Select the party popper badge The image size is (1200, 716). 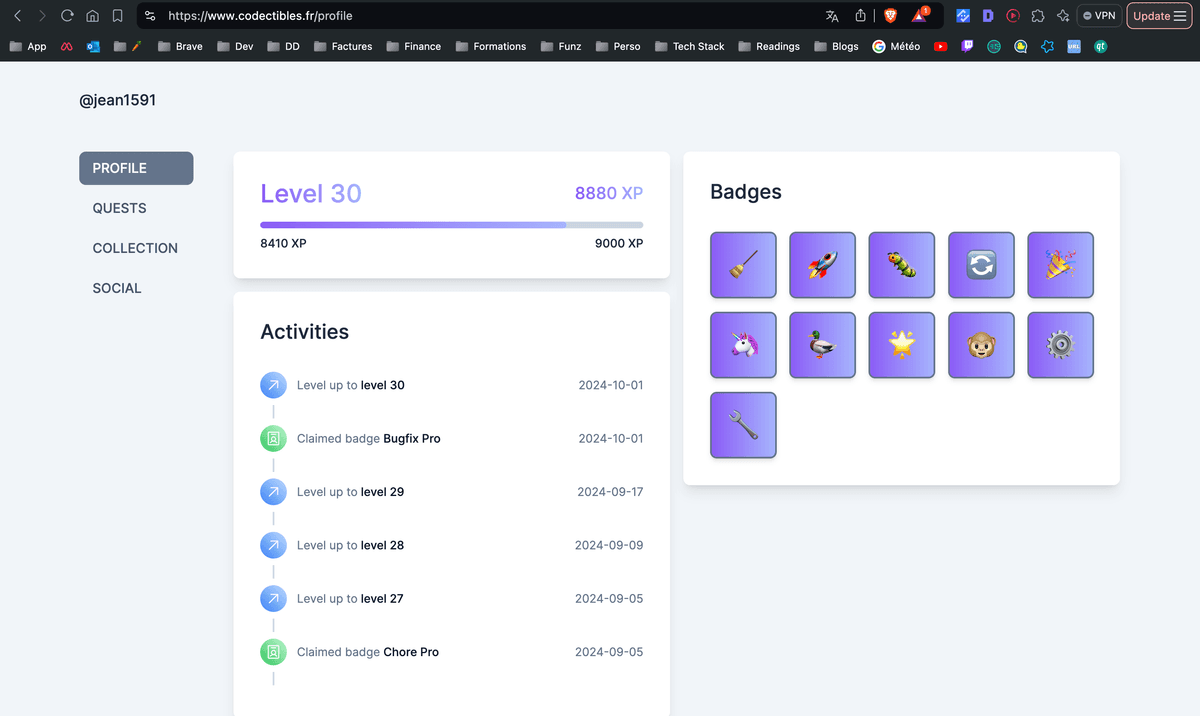[1060, 265]
